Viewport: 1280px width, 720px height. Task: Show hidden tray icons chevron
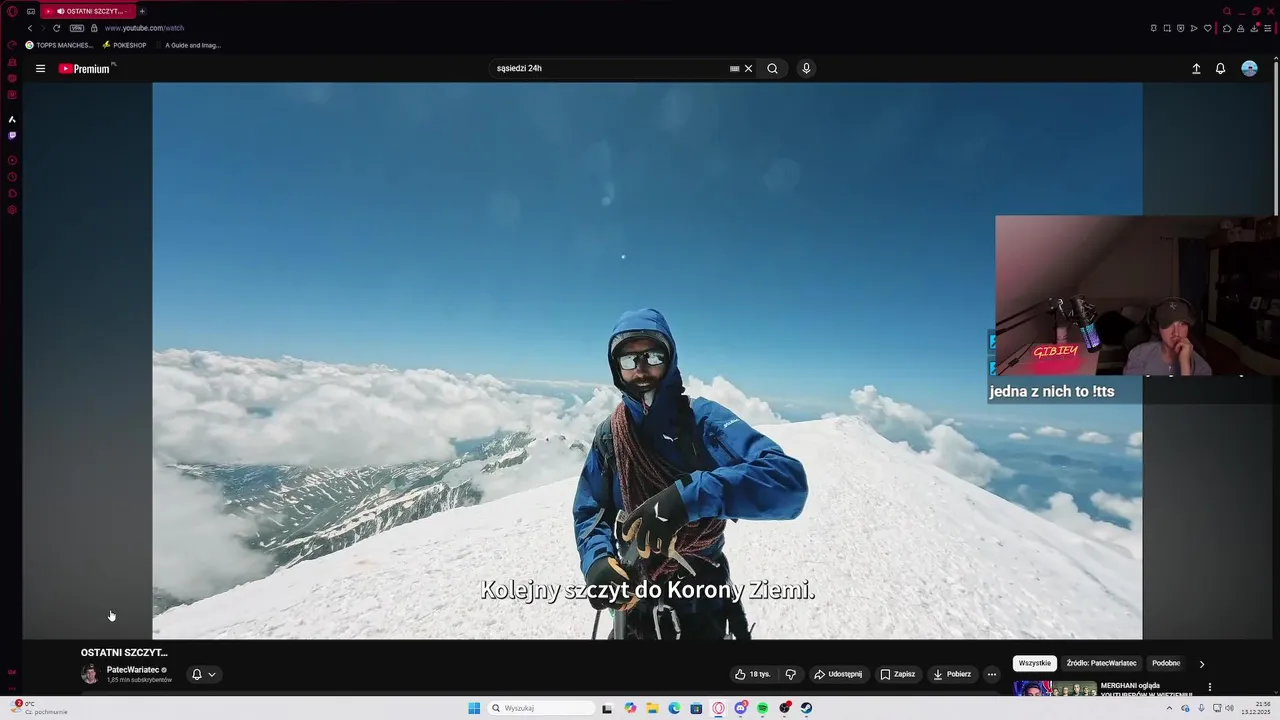pyautogui.click(x=1169, y=708)
